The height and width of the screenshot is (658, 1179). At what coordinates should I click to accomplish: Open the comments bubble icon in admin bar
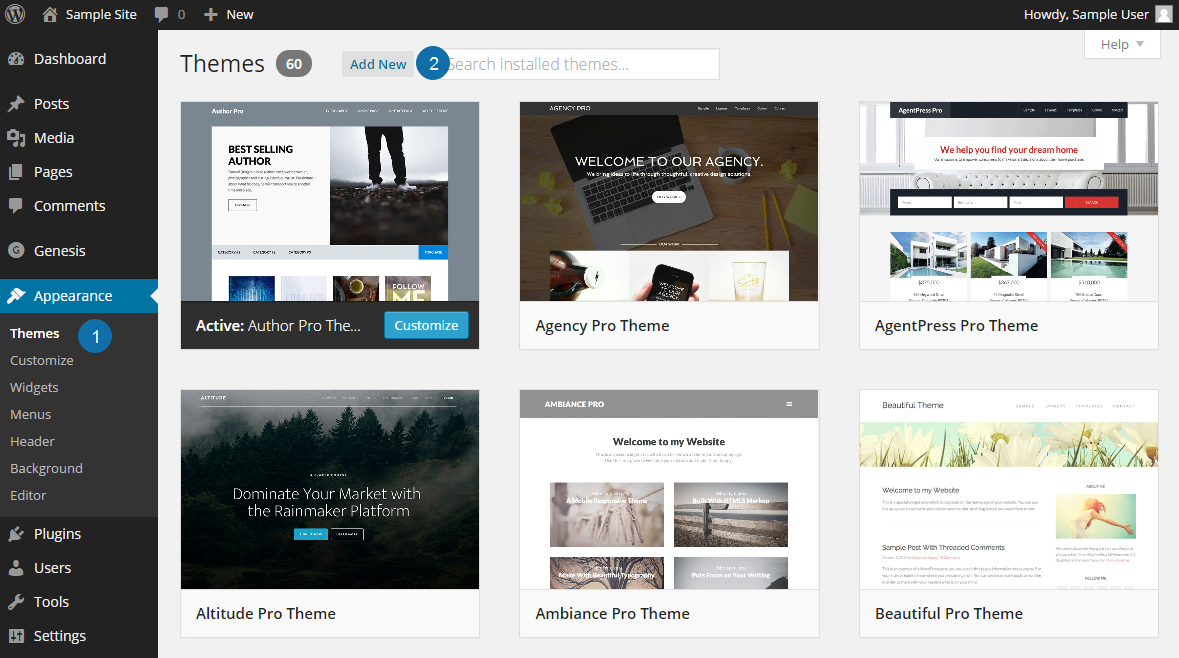click(x=161, y=14)
